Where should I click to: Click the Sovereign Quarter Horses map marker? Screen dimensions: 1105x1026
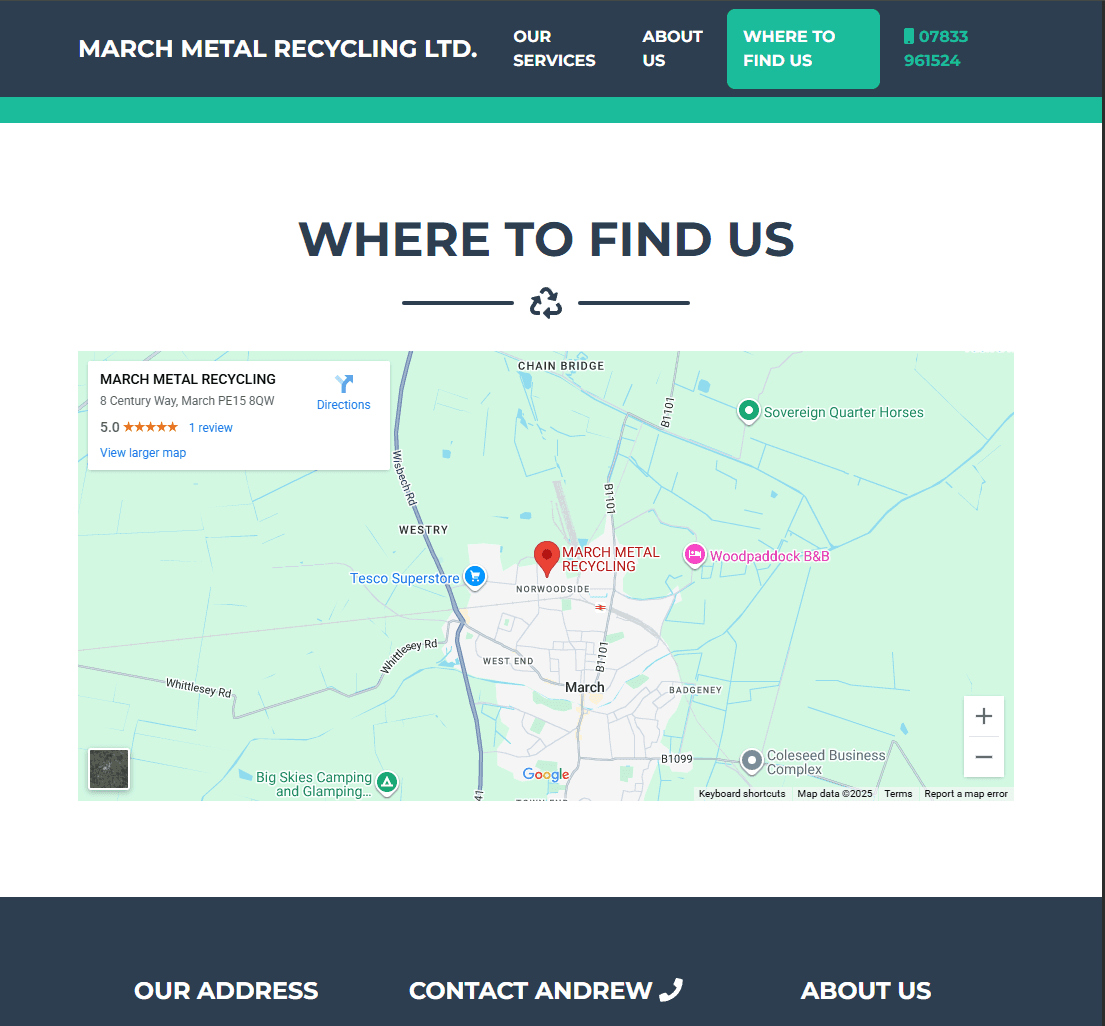pyautogui.click(x=749, y=411)
